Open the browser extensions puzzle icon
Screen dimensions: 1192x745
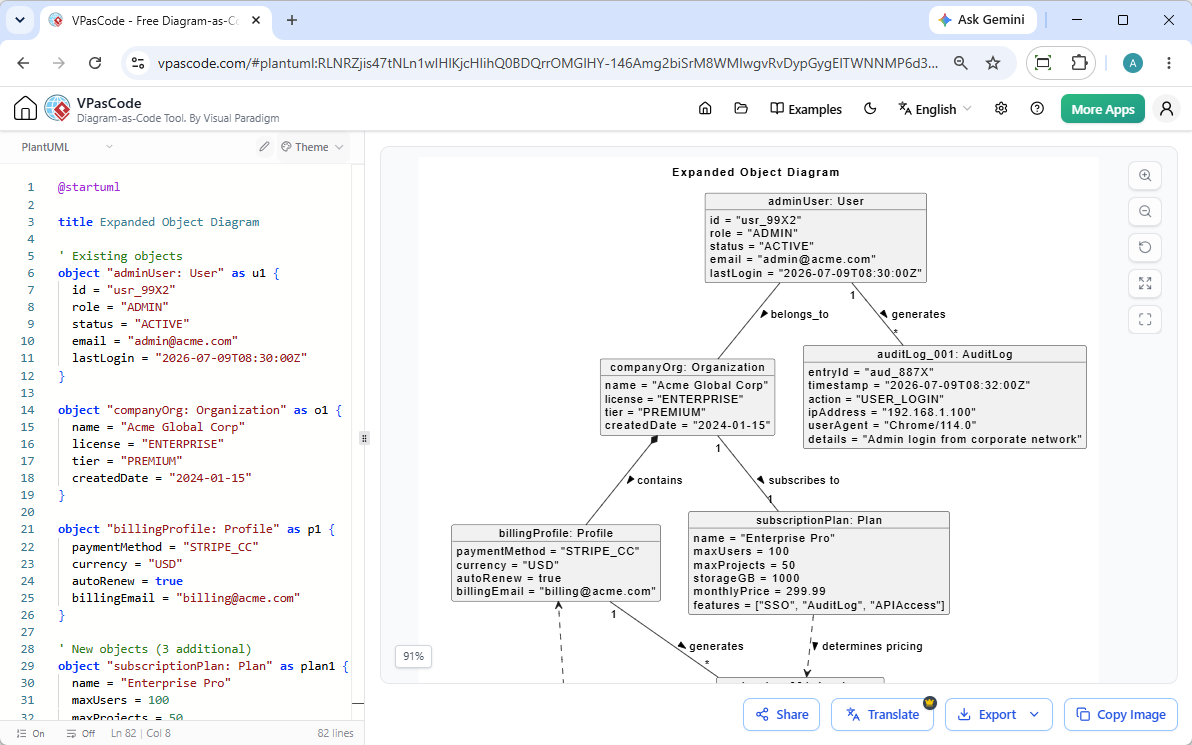tap(1079, 63)
